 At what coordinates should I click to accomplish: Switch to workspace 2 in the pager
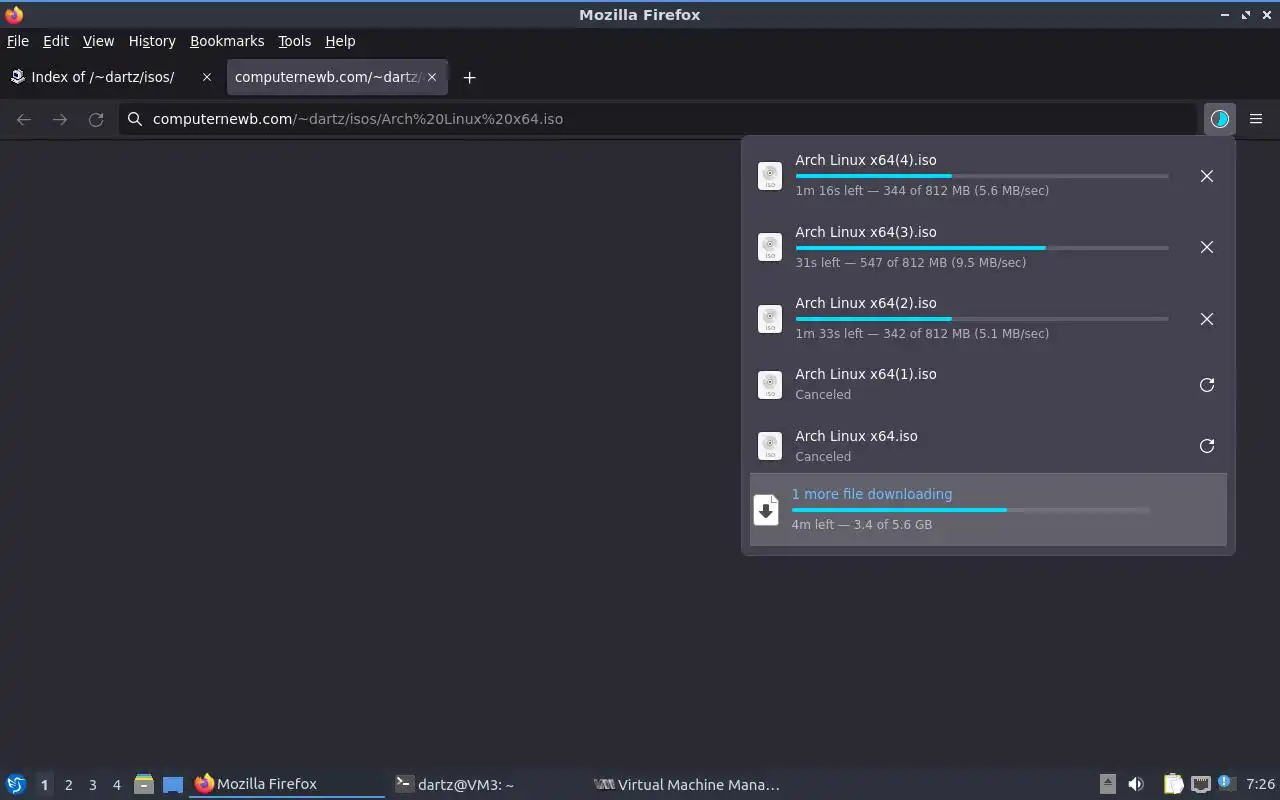68,785
